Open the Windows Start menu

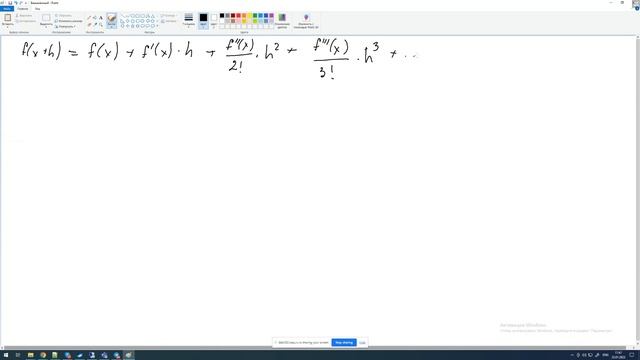point(6,355)
